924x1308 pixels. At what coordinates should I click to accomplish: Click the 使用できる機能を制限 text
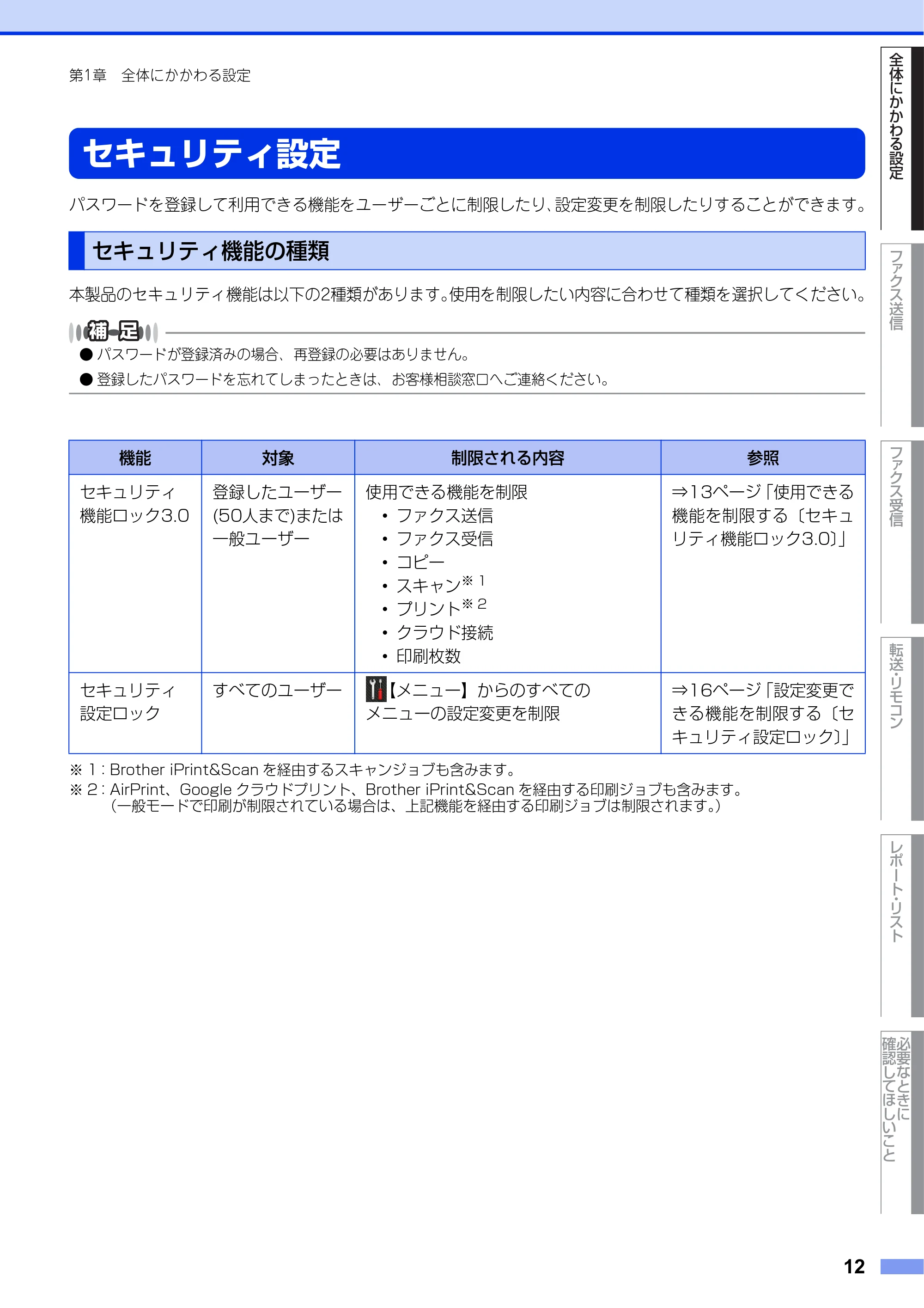446,492
